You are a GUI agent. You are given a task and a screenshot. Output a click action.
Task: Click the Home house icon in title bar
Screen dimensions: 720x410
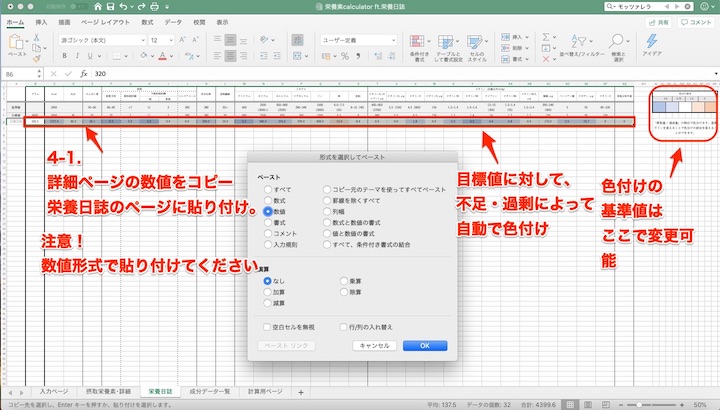(x=98, y=6)
